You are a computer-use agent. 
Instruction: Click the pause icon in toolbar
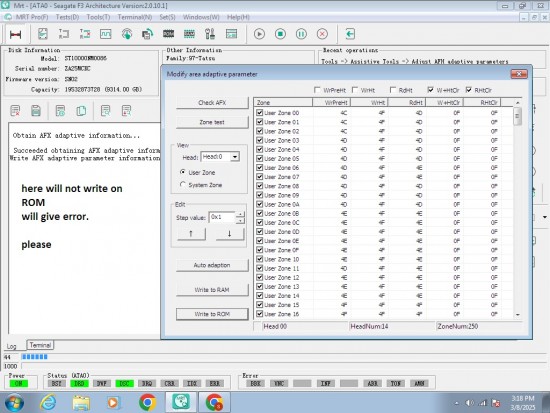301,34
